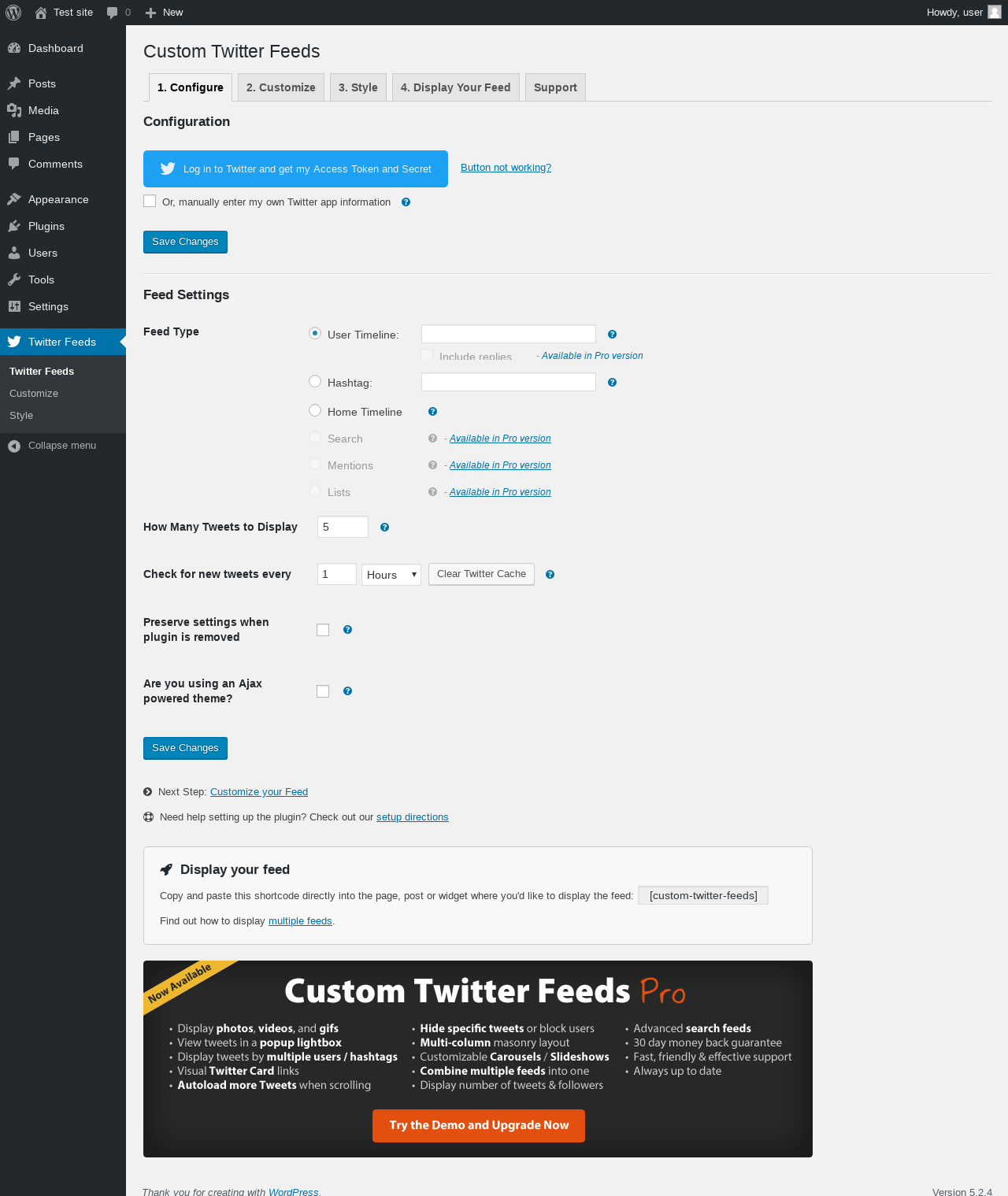The height and width of the screenshot is (1196, 1008).
Task: Click the Dashboard gauge icon
Action: pos(14,48)
